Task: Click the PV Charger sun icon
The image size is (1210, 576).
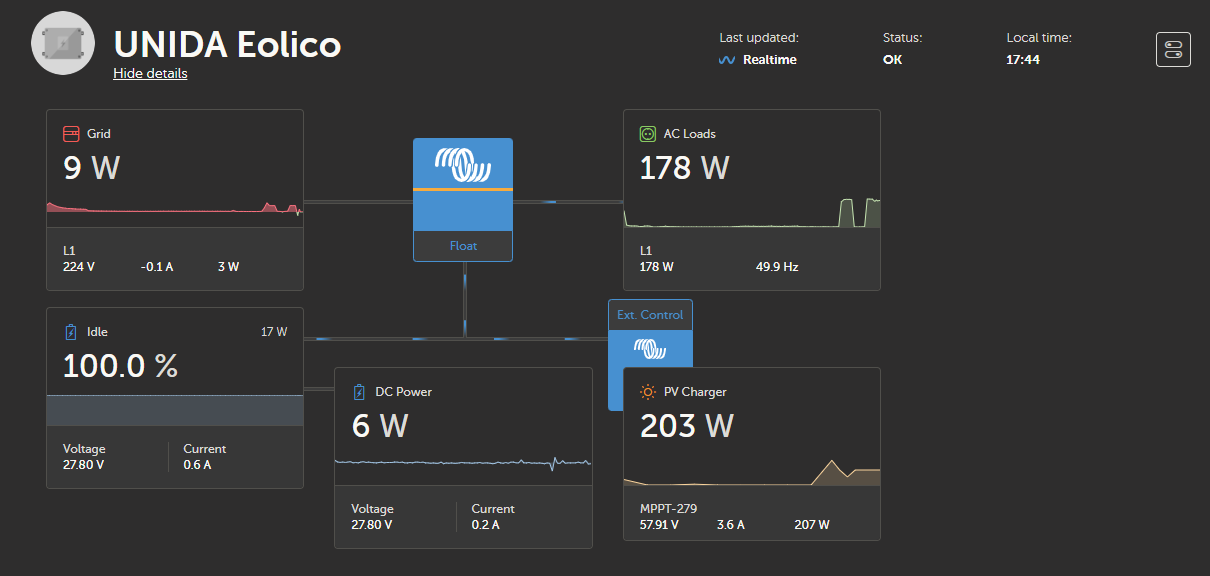Action: click(x=648, y=392)
